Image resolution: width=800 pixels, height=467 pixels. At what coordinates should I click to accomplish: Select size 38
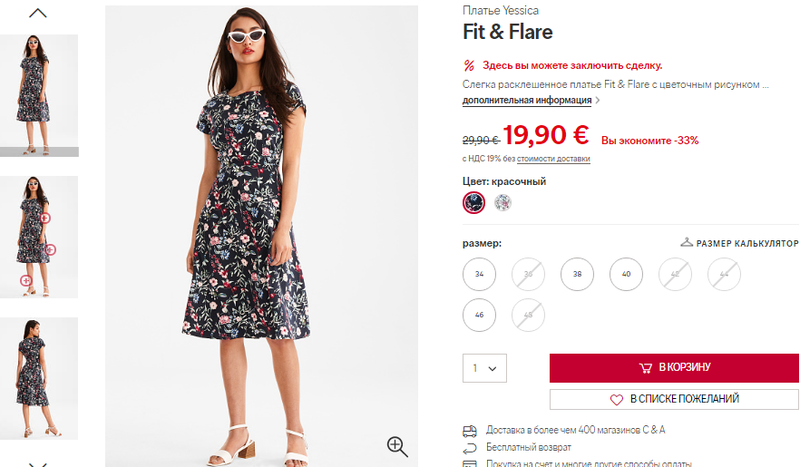click(x=577, y=273)
